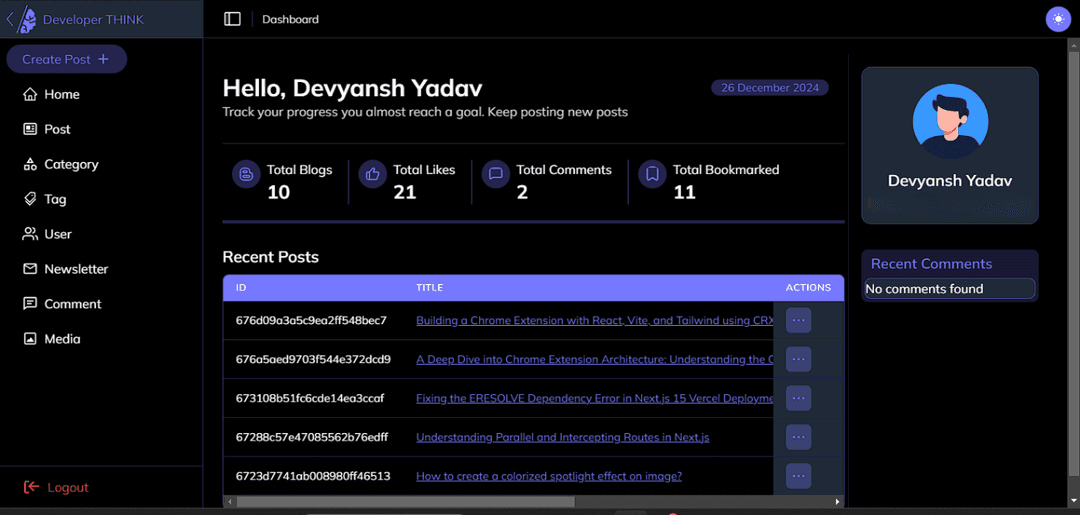Open post link A Deep Dive into Chrome Extension
Screen dimensions: 1080x515
594,359
